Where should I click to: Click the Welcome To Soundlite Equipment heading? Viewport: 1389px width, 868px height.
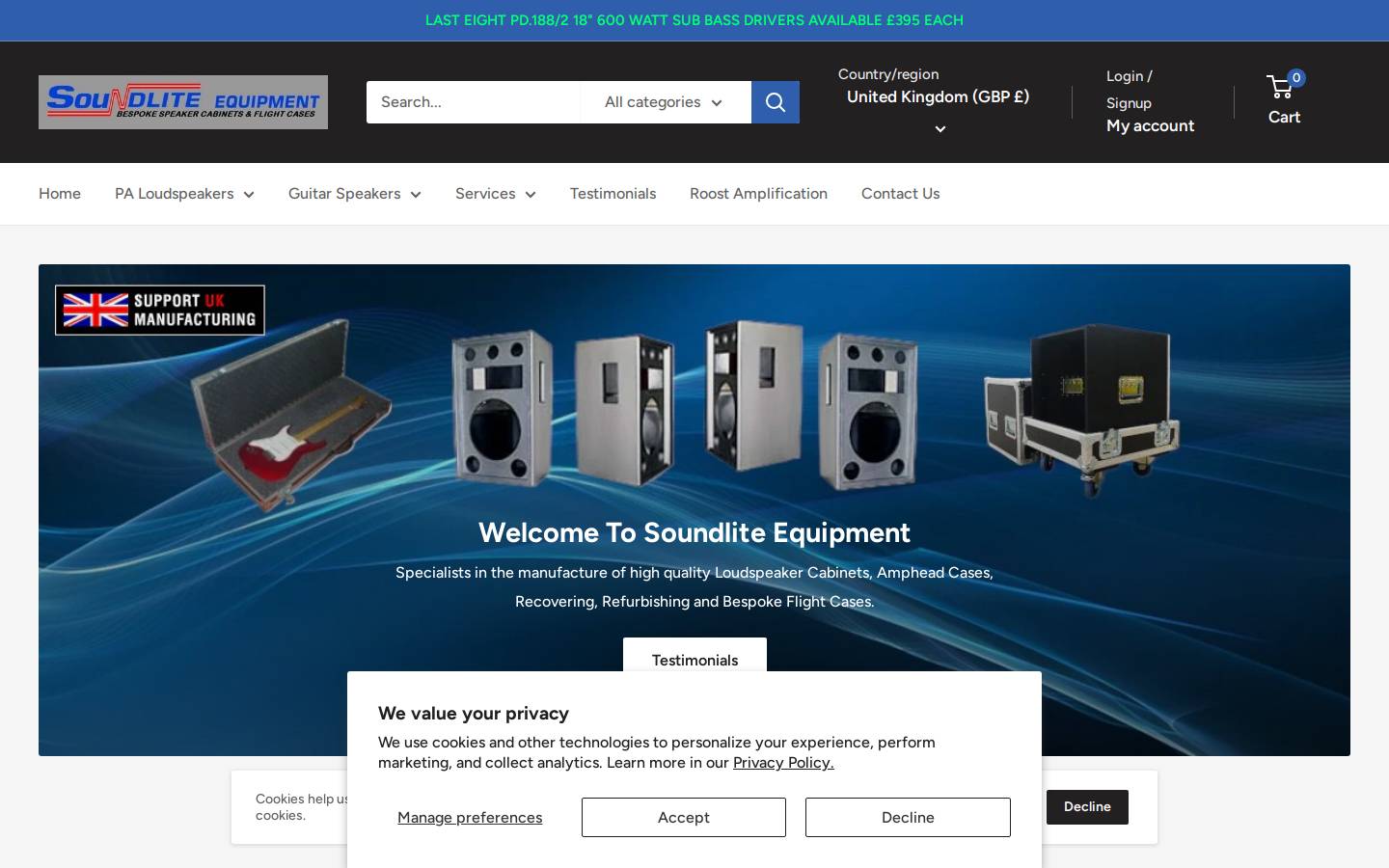pos(694,532)
